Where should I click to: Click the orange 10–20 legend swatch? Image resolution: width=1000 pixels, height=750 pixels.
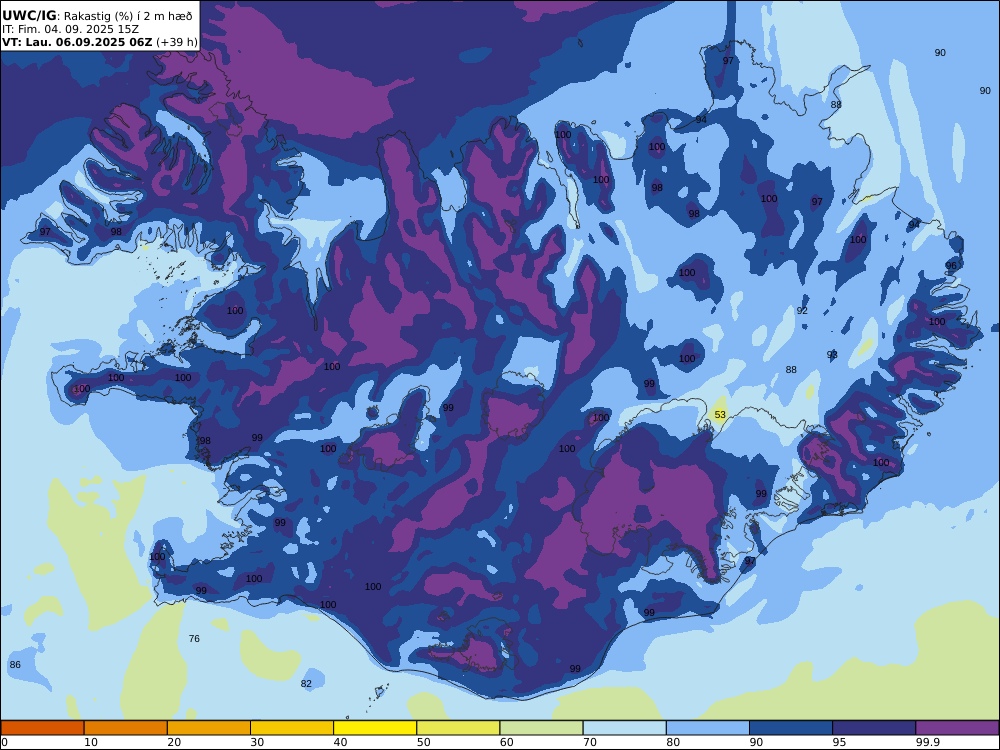click(126, 728)
